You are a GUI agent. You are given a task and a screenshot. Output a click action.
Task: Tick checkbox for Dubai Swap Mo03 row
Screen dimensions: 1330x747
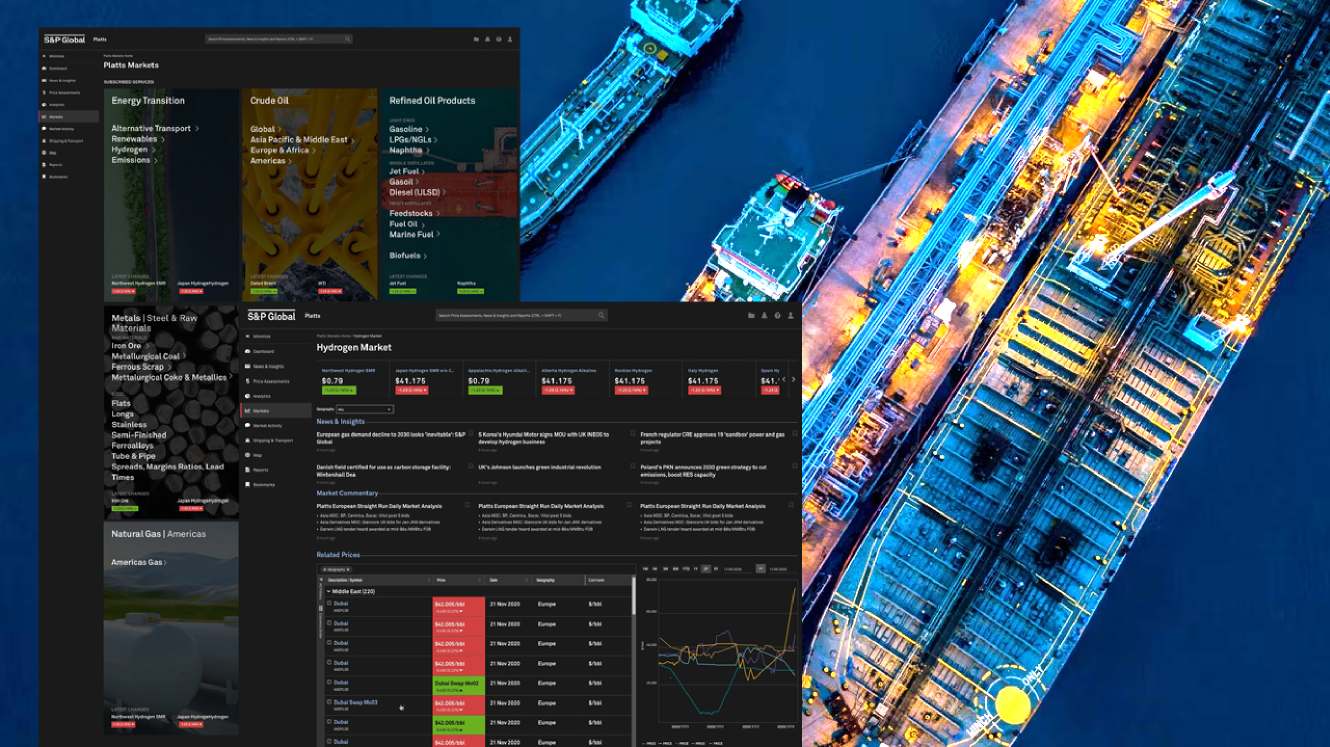pos(329,702)
